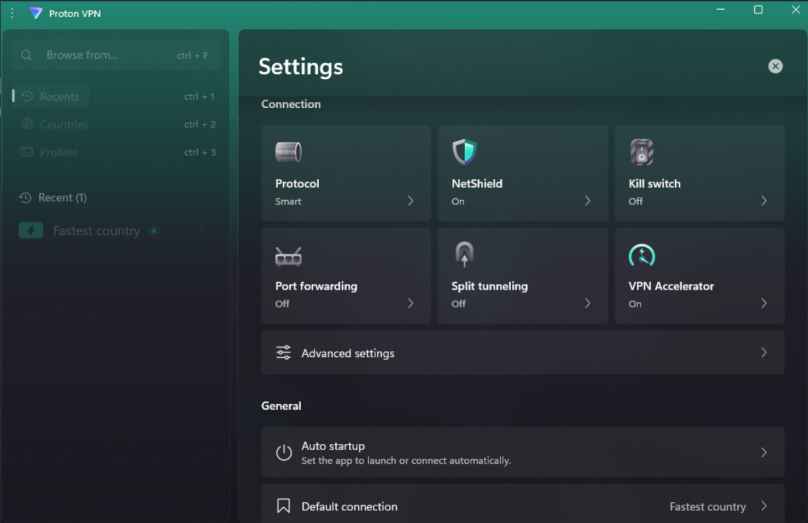Minimize the Proton VPN window
Screen dimensions: 808x523
pos(720,10)
